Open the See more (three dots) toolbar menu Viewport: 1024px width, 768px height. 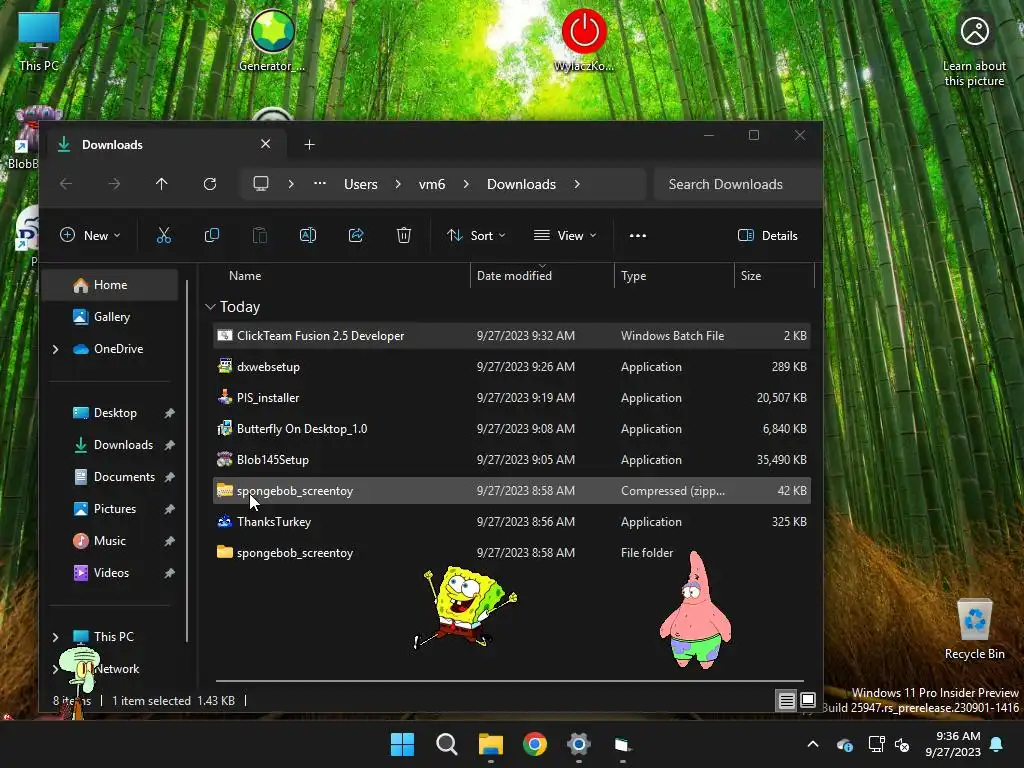pyautogui.click(x=638, y=236)
